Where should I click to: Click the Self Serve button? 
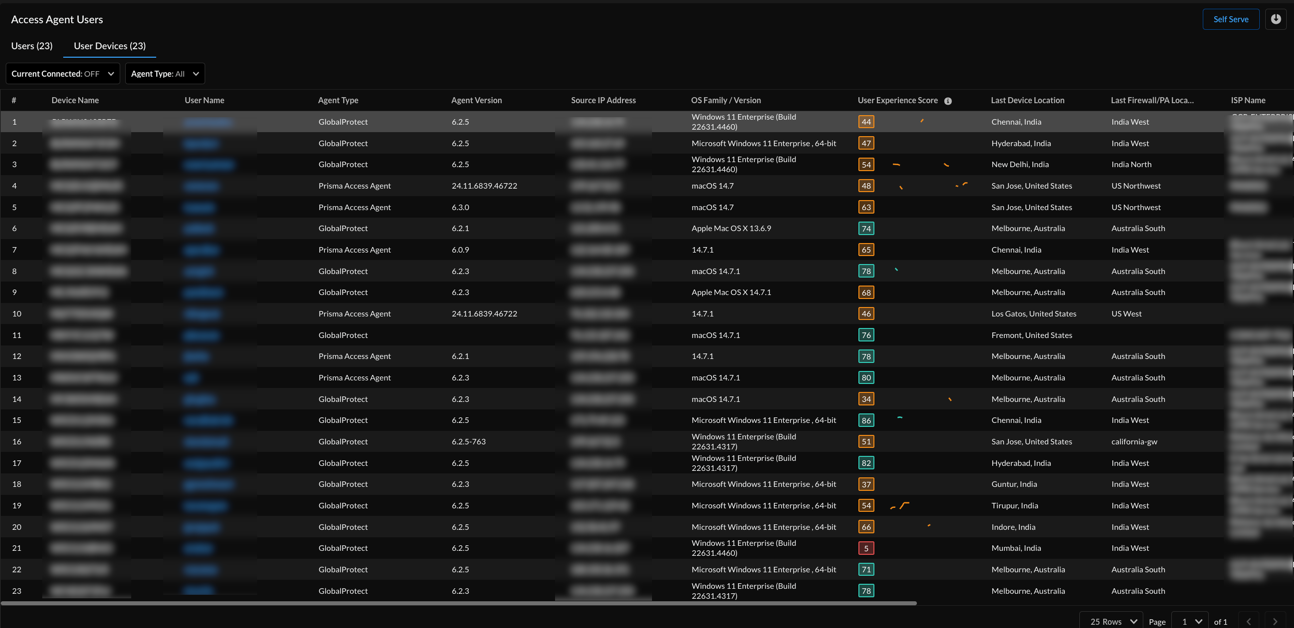1230,19
